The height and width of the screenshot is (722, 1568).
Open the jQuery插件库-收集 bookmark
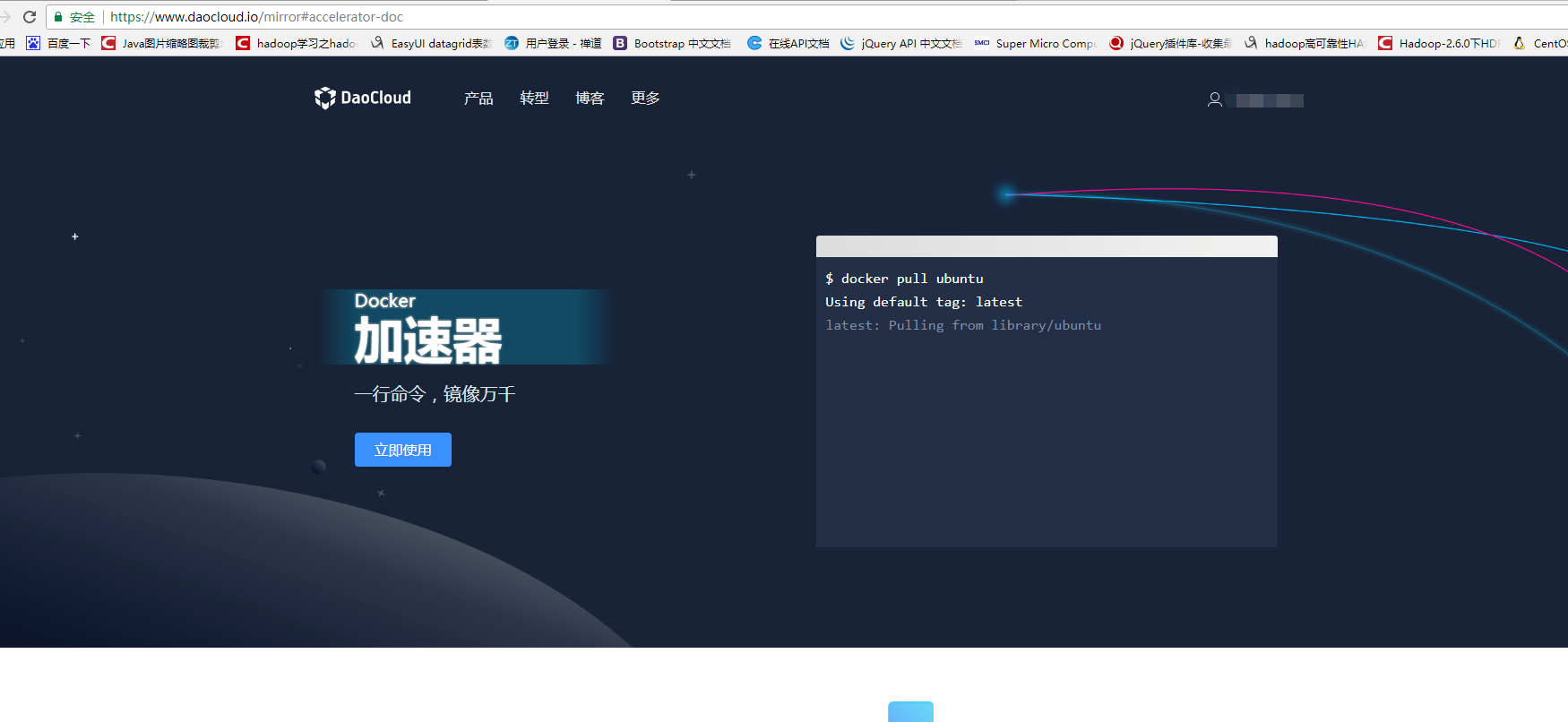click(x=1170, y=43)
